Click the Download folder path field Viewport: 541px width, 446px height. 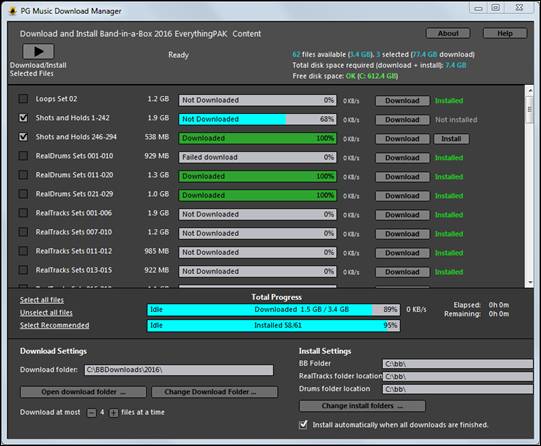179,370
